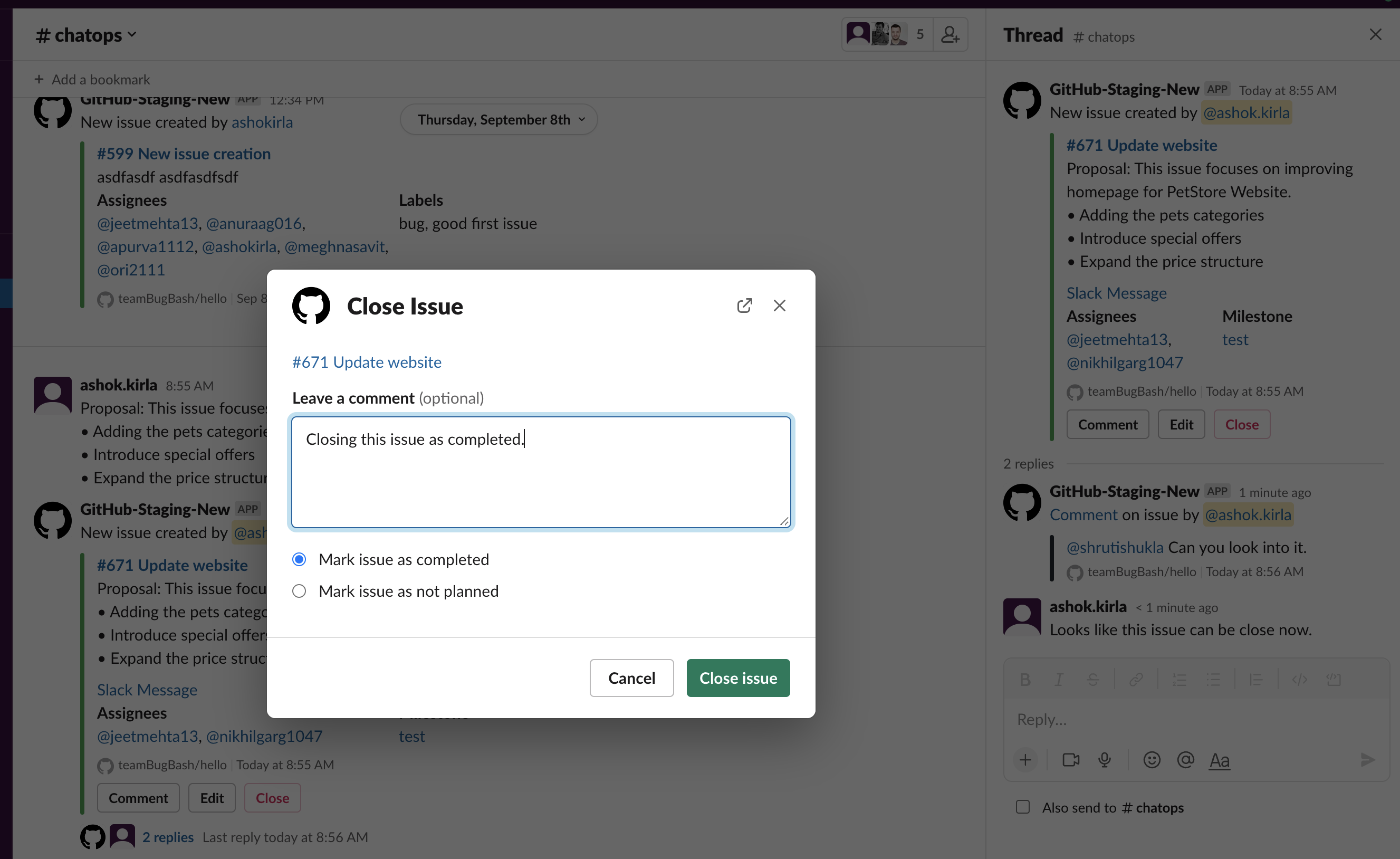Click Cancel in Close Issue dialog
This screenshot has height=859, width=1400.
tap(631, 677)
